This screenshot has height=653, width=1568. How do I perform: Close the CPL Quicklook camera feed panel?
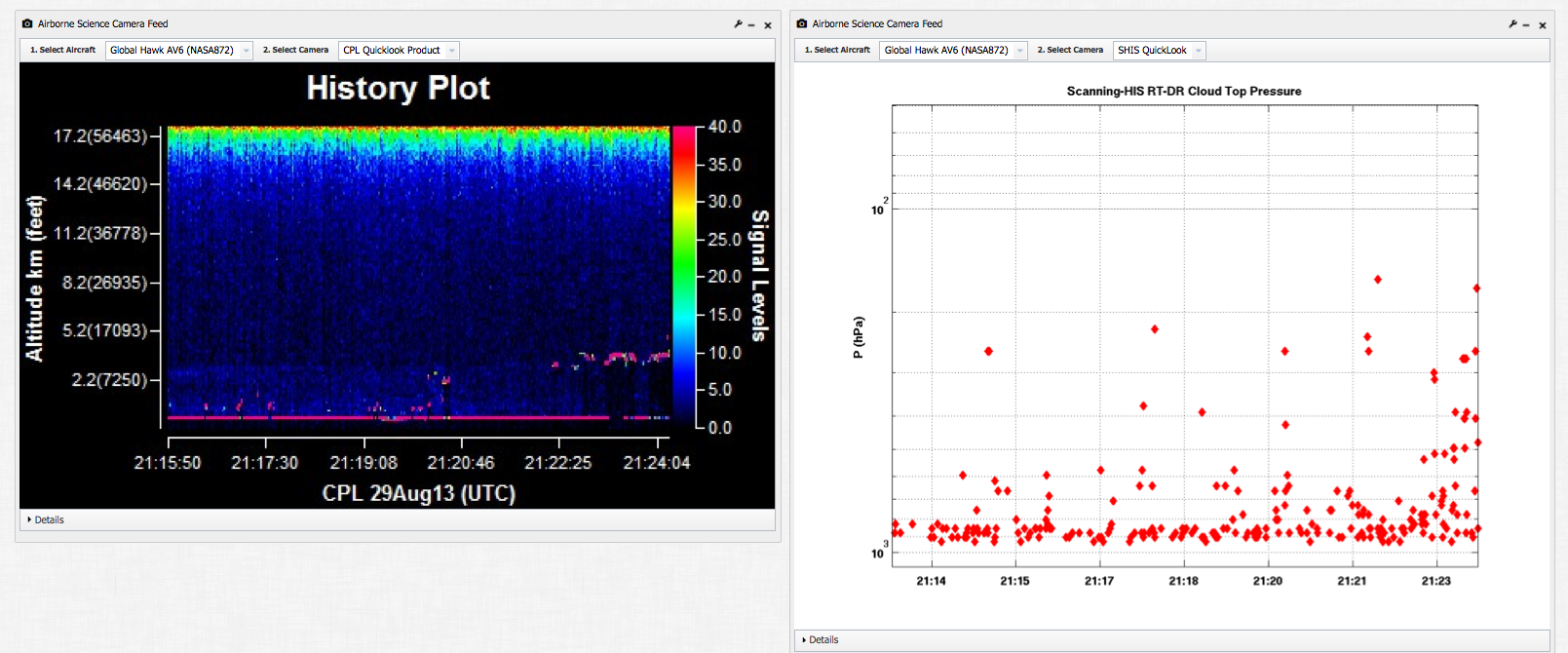[768, 25]
